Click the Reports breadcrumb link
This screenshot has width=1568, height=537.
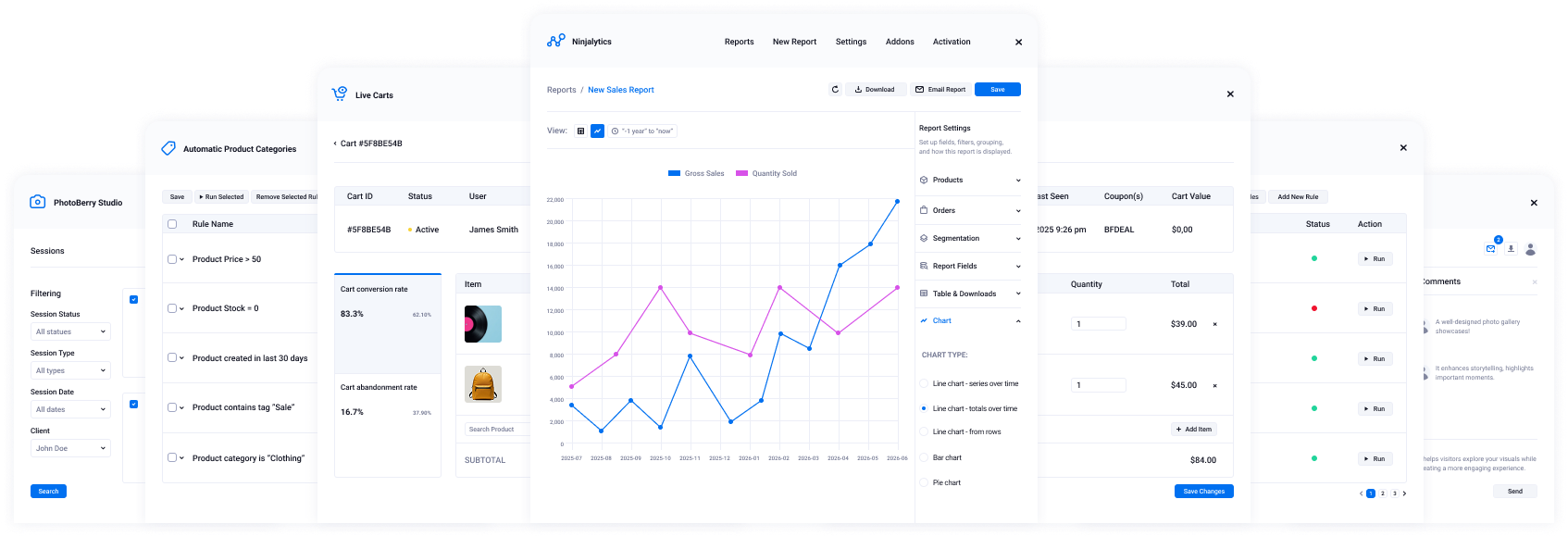coord(561,90)
